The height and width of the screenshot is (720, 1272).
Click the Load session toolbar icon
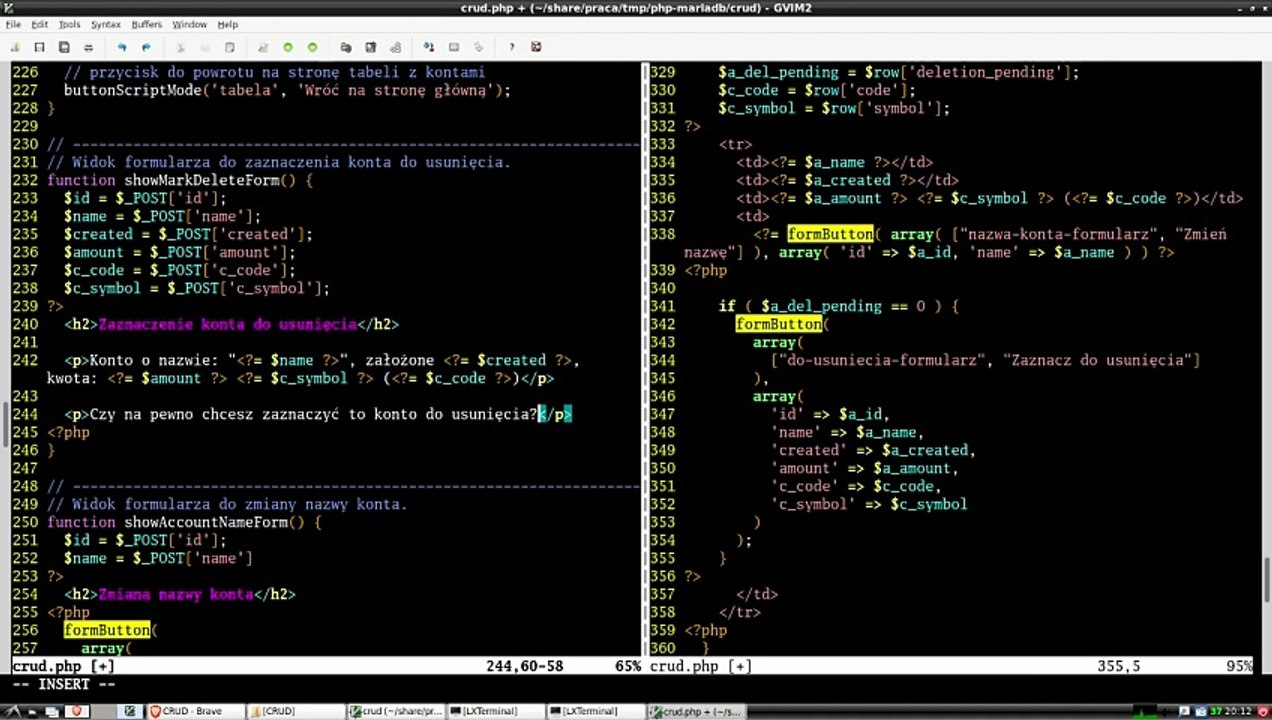point(346,47)
